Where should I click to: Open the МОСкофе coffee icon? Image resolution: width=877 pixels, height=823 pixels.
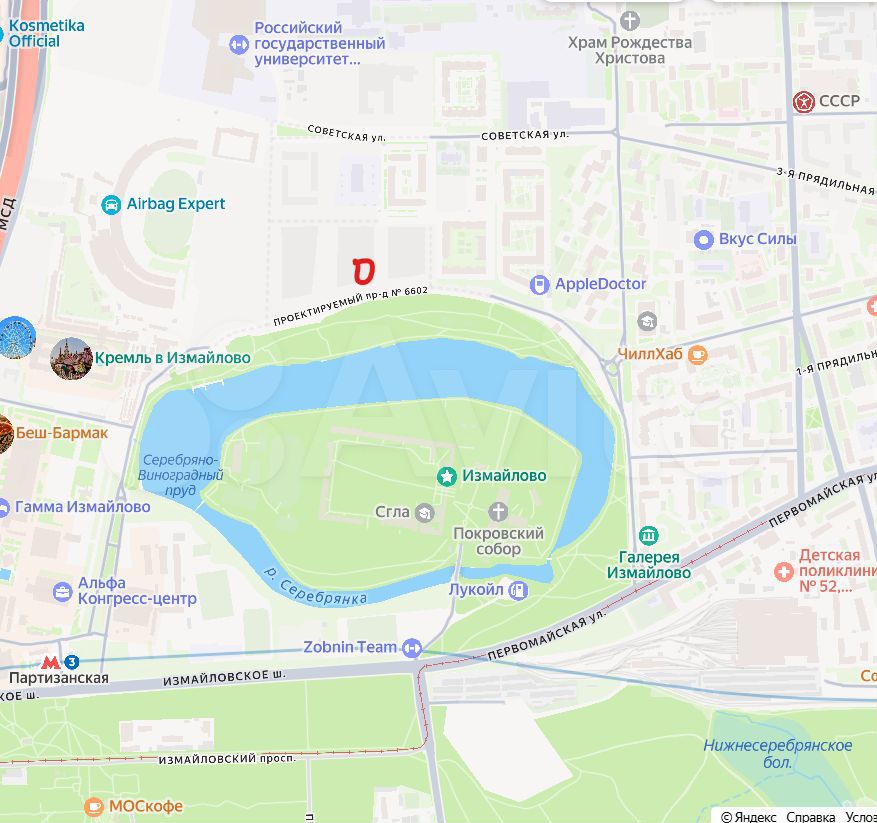93,807
